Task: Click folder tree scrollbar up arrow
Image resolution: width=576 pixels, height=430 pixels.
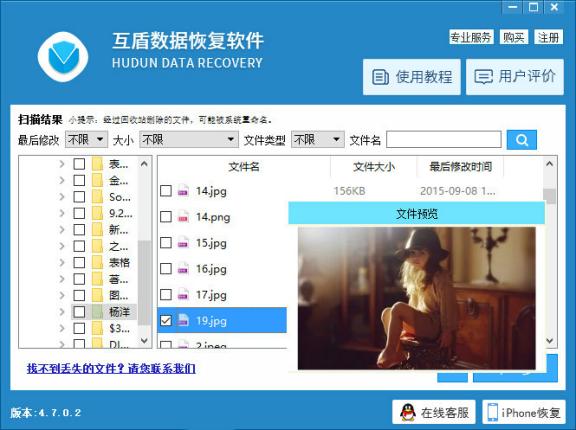Action: tap(144, 164)
